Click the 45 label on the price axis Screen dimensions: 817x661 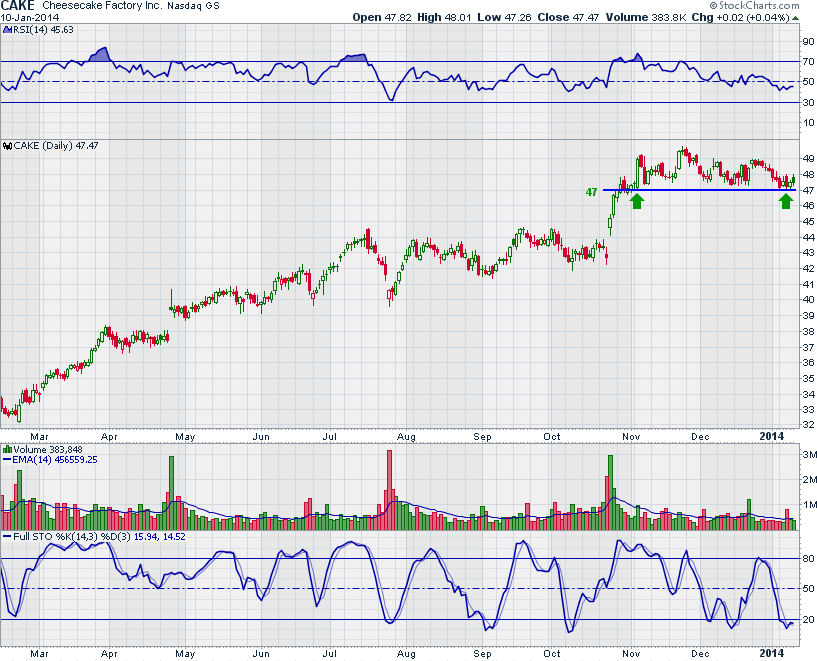click(x=808, y=221)
